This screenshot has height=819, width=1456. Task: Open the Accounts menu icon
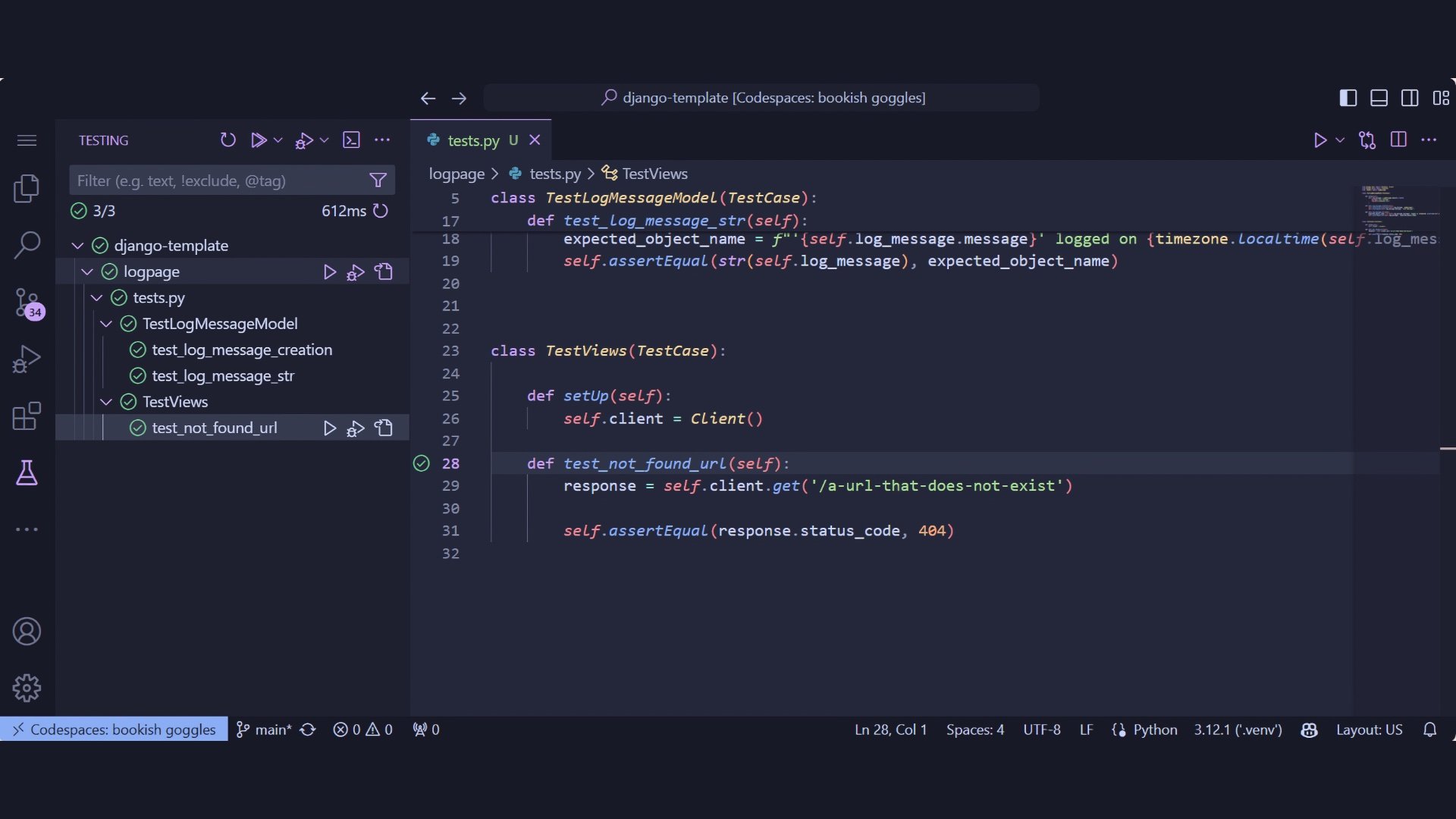click(27, 632)
